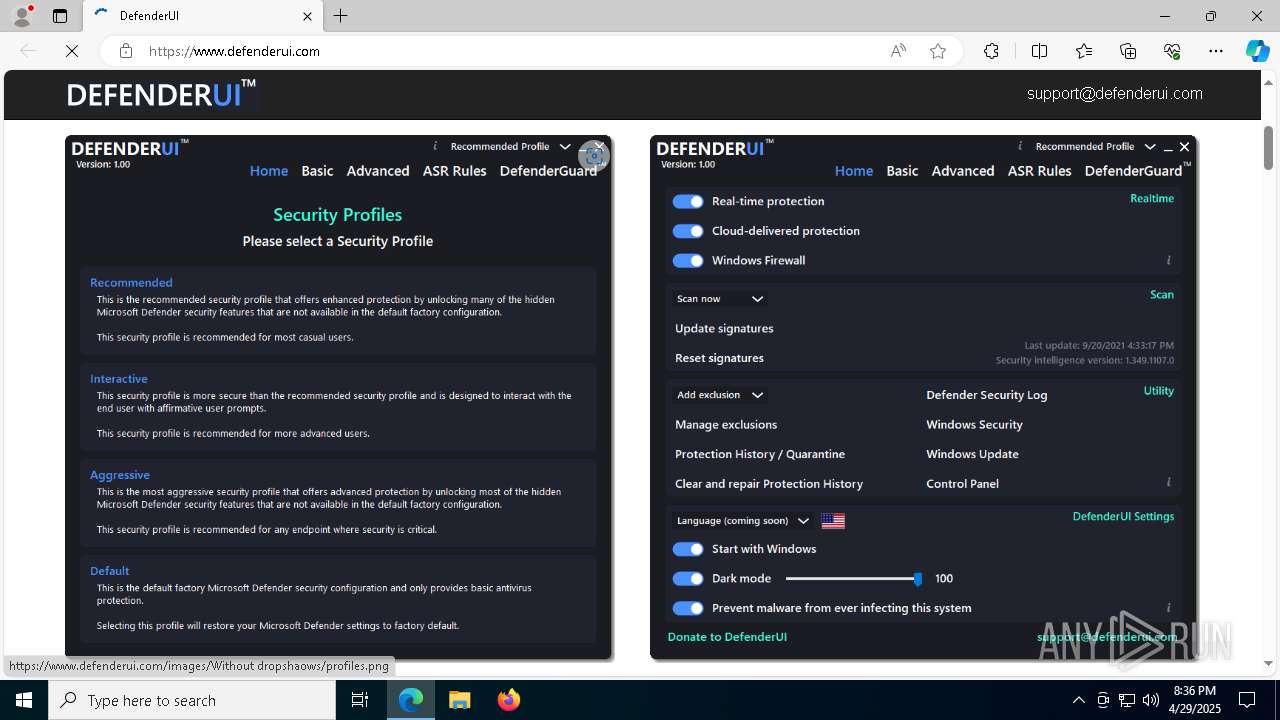Click Update signatures

pos(724,328)
